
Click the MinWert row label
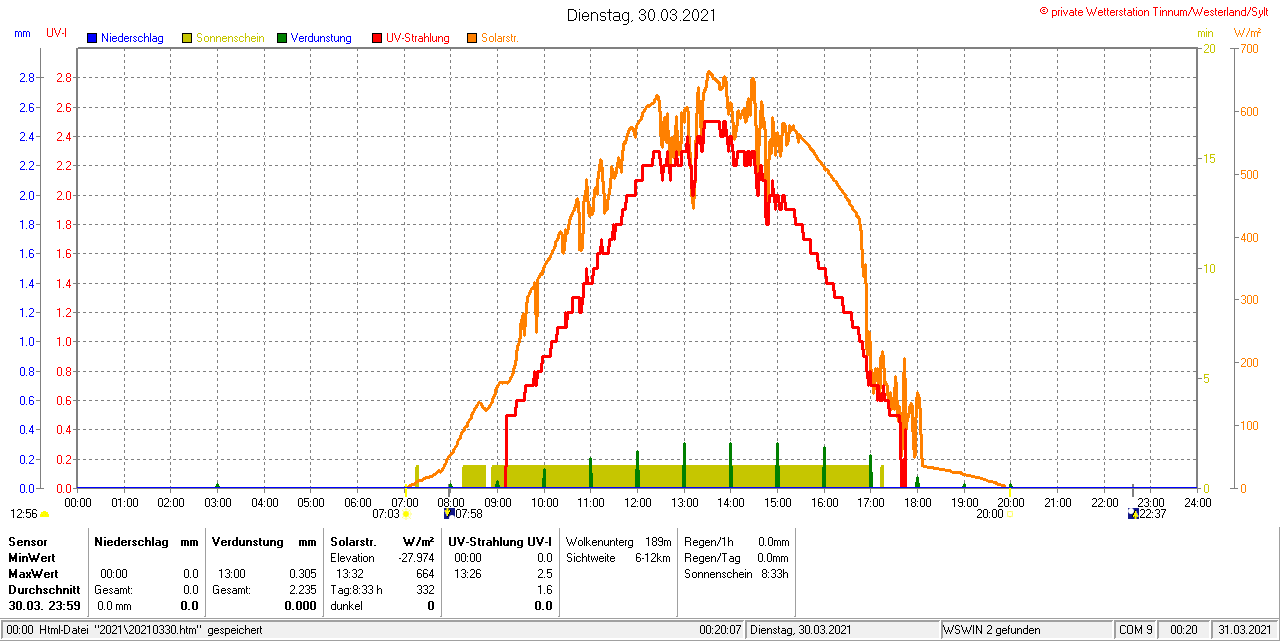click(x=32, y=558)
